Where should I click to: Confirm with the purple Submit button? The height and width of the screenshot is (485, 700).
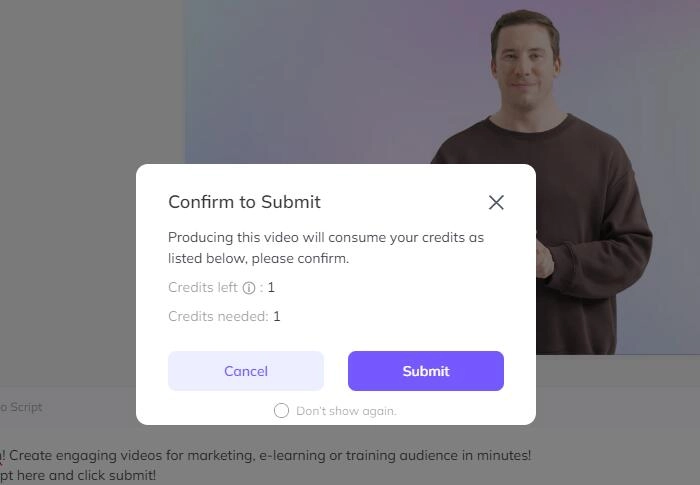426,371
